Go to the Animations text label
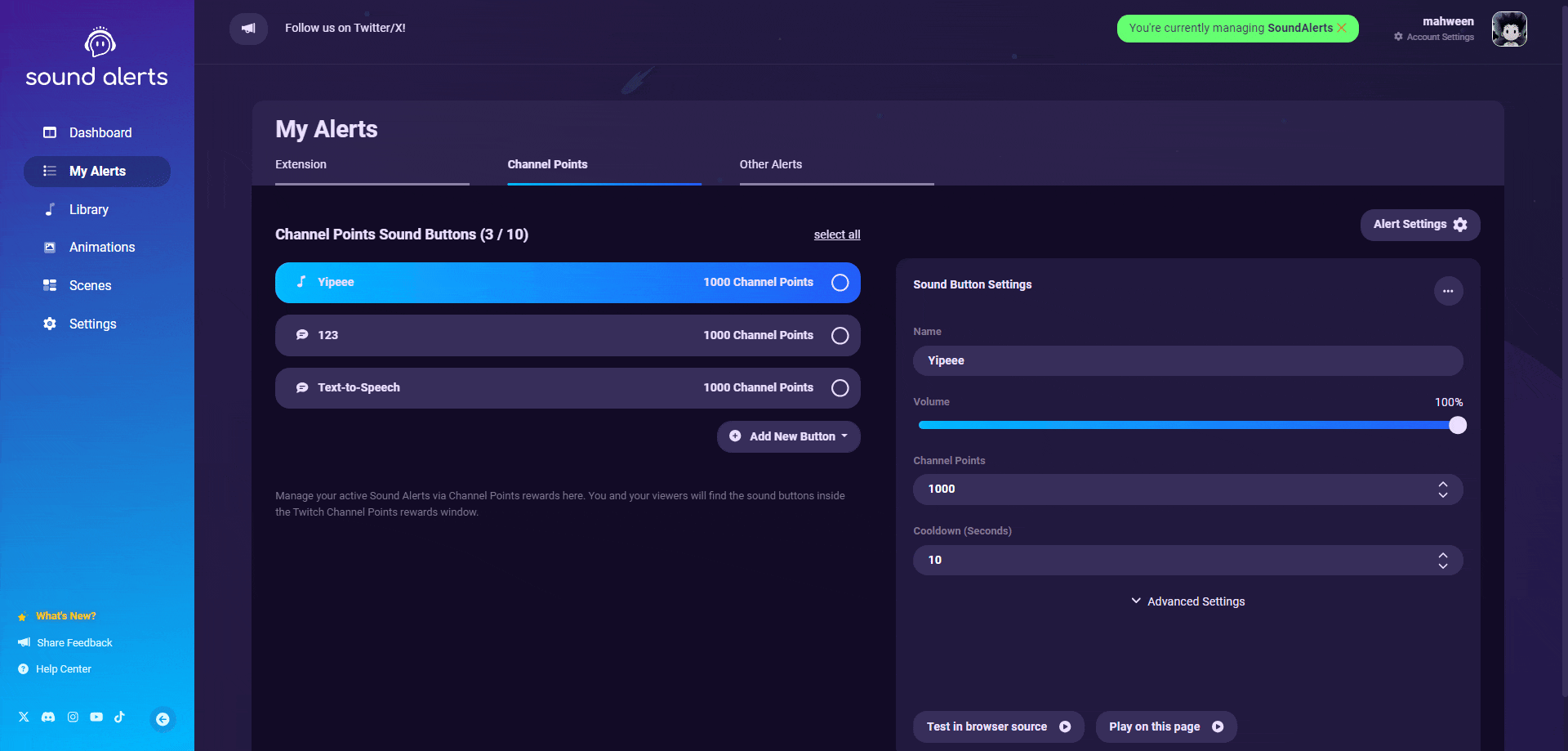Image resolution: width=1568 pixels, height=751 pixels. [102, 247]
